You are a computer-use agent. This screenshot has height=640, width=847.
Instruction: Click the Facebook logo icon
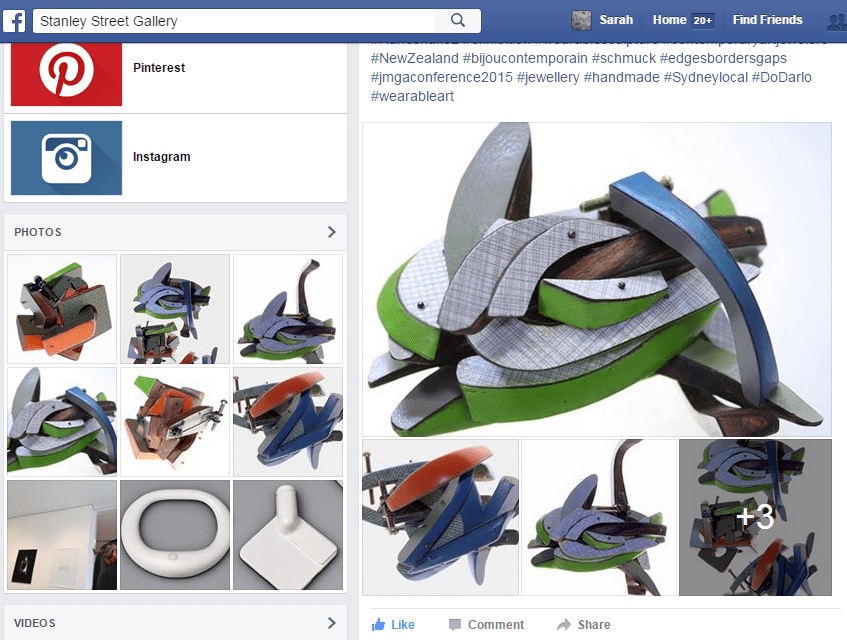click(x=13, y=20)
